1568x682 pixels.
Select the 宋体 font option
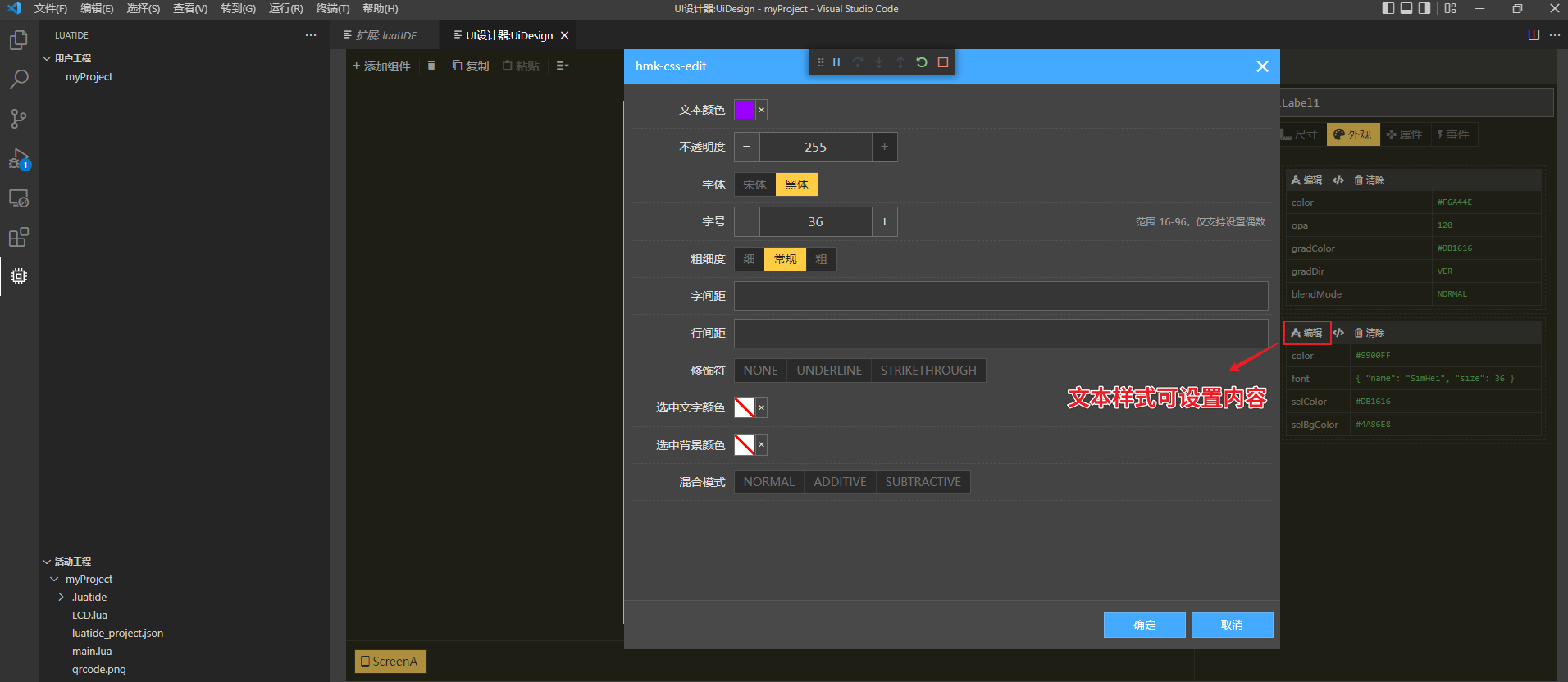754,184
